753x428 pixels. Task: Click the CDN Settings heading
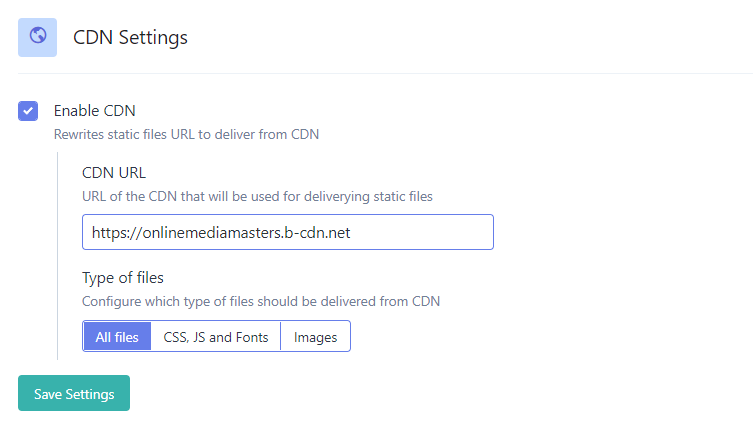tap(130, 38)
